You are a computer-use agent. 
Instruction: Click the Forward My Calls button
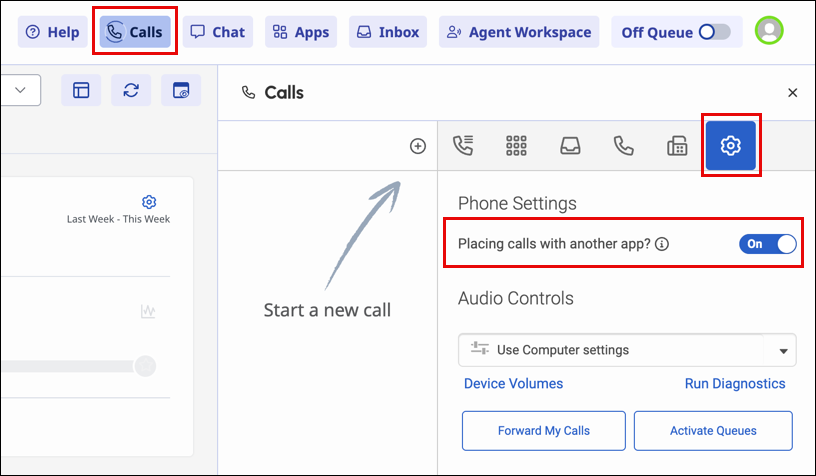point(543,431)
